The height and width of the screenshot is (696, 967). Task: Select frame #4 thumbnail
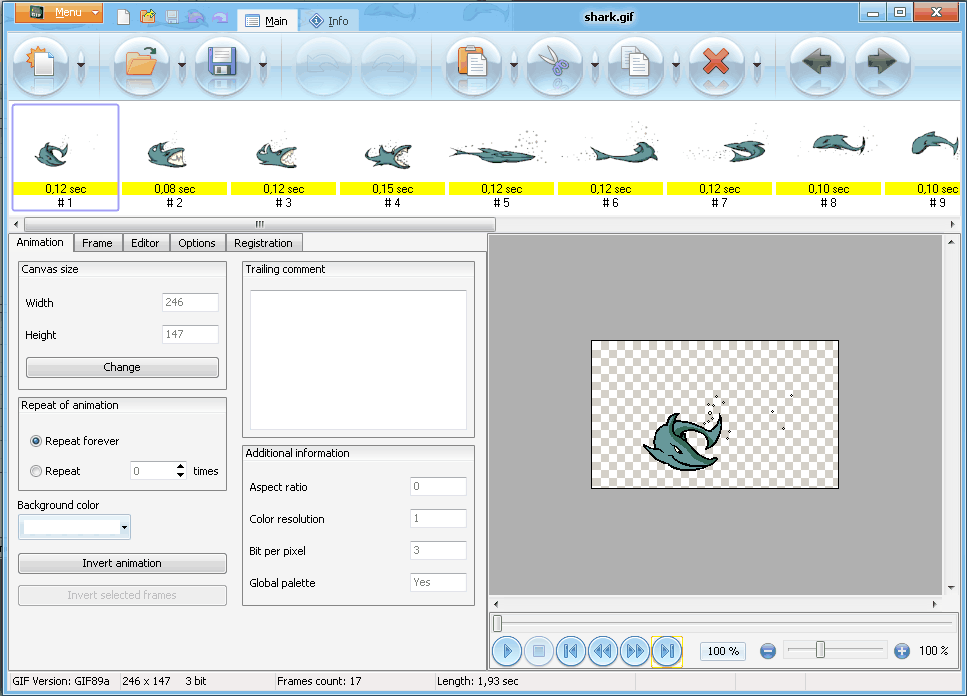point(393,157)
